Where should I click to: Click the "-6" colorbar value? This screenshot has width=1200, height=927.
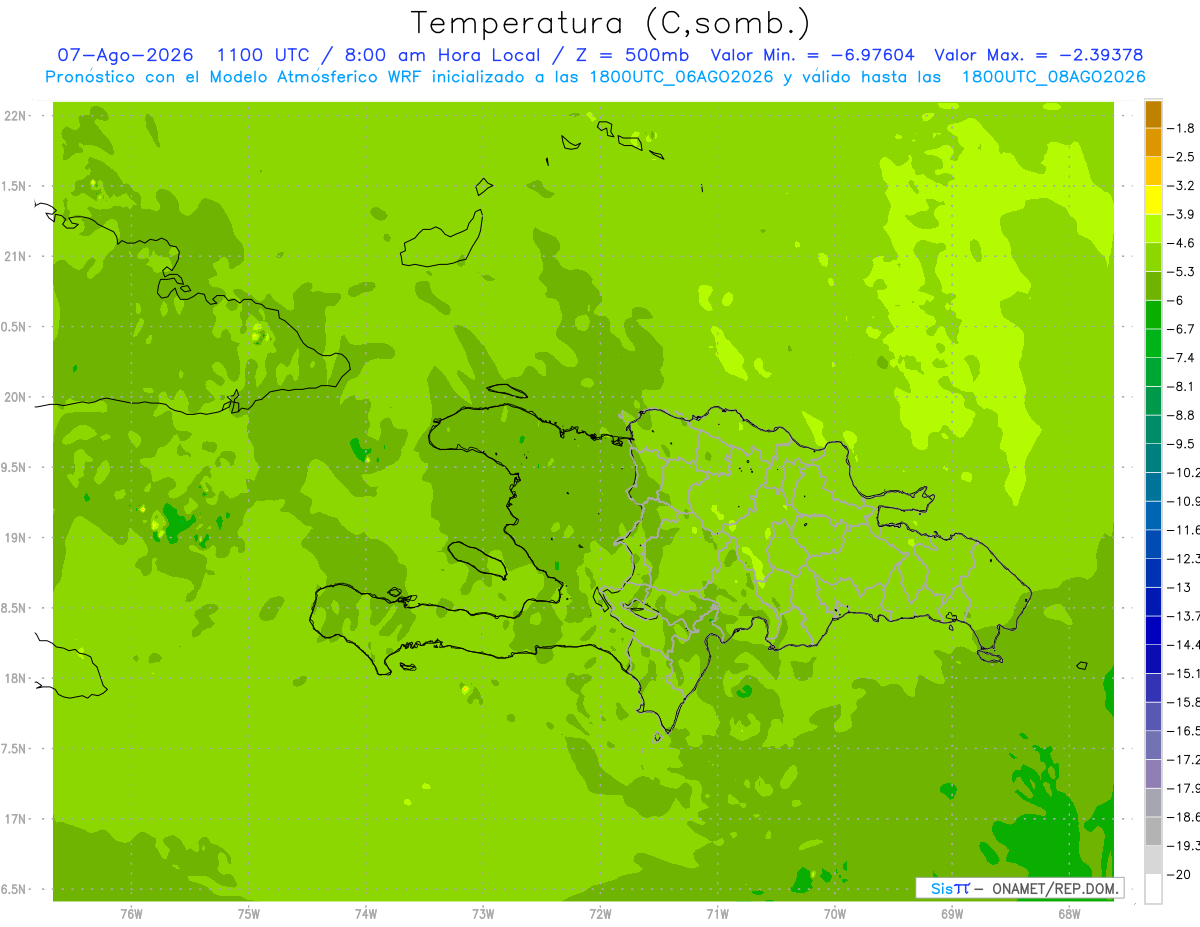coord(1176,300)
